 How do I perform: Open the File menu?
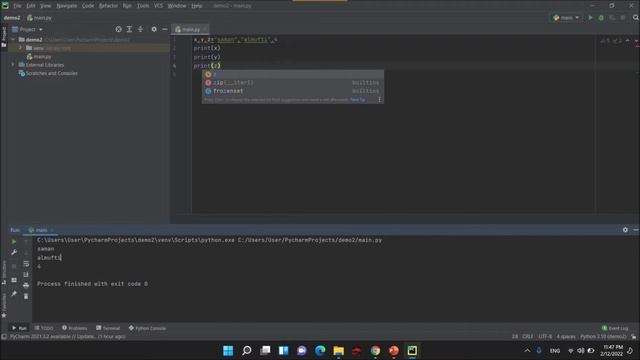(17, 6)
